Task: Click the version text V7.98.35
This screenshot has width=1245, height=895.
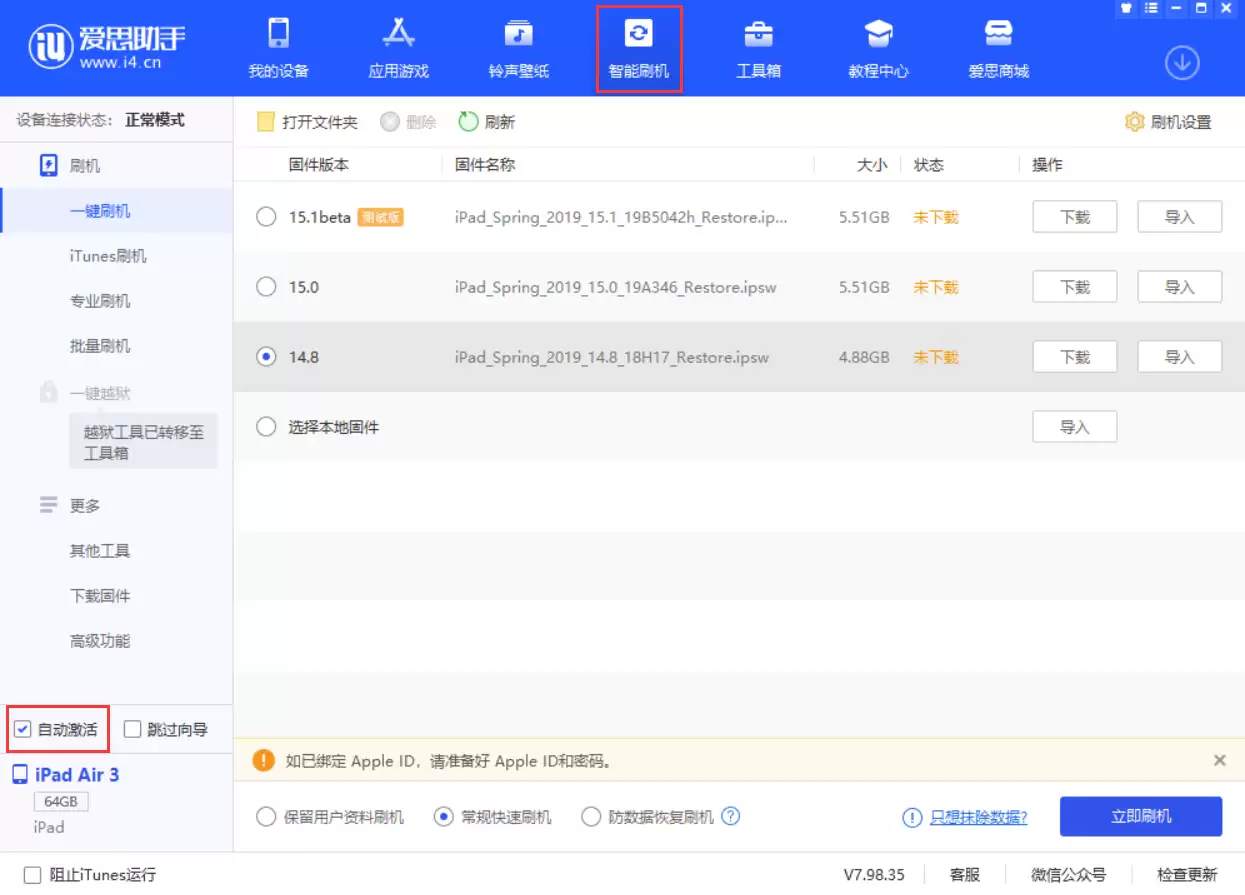Action: point(874,875)
